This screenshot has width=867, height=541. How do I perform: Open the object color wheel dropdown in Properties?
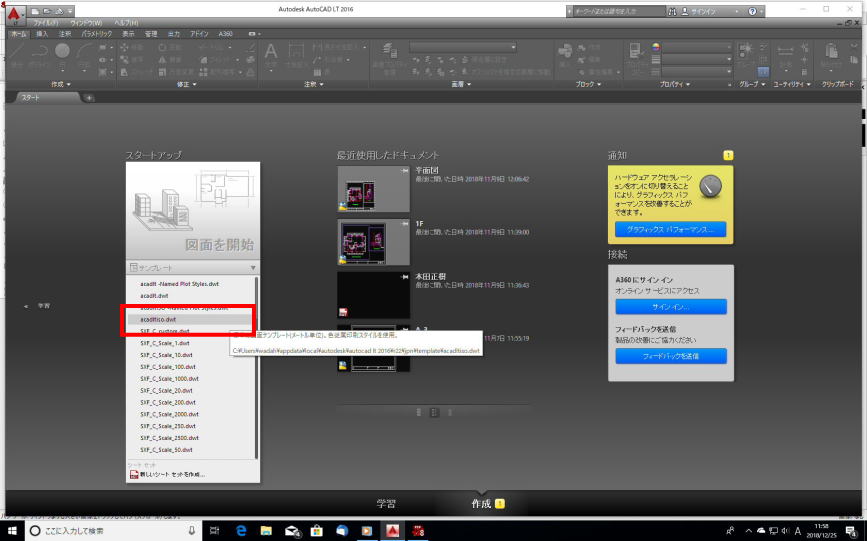(656, 47)
